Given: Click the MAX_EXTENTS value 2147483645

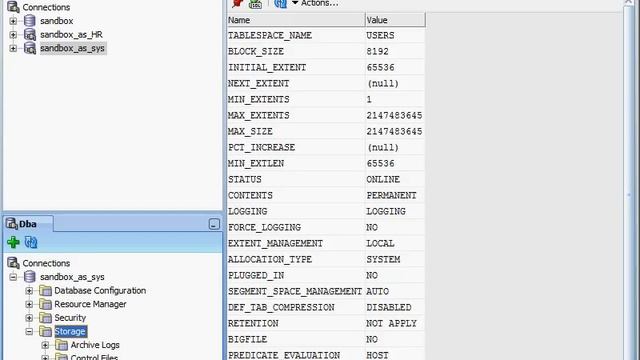Looking at the screenshot, I should (395, 116).
